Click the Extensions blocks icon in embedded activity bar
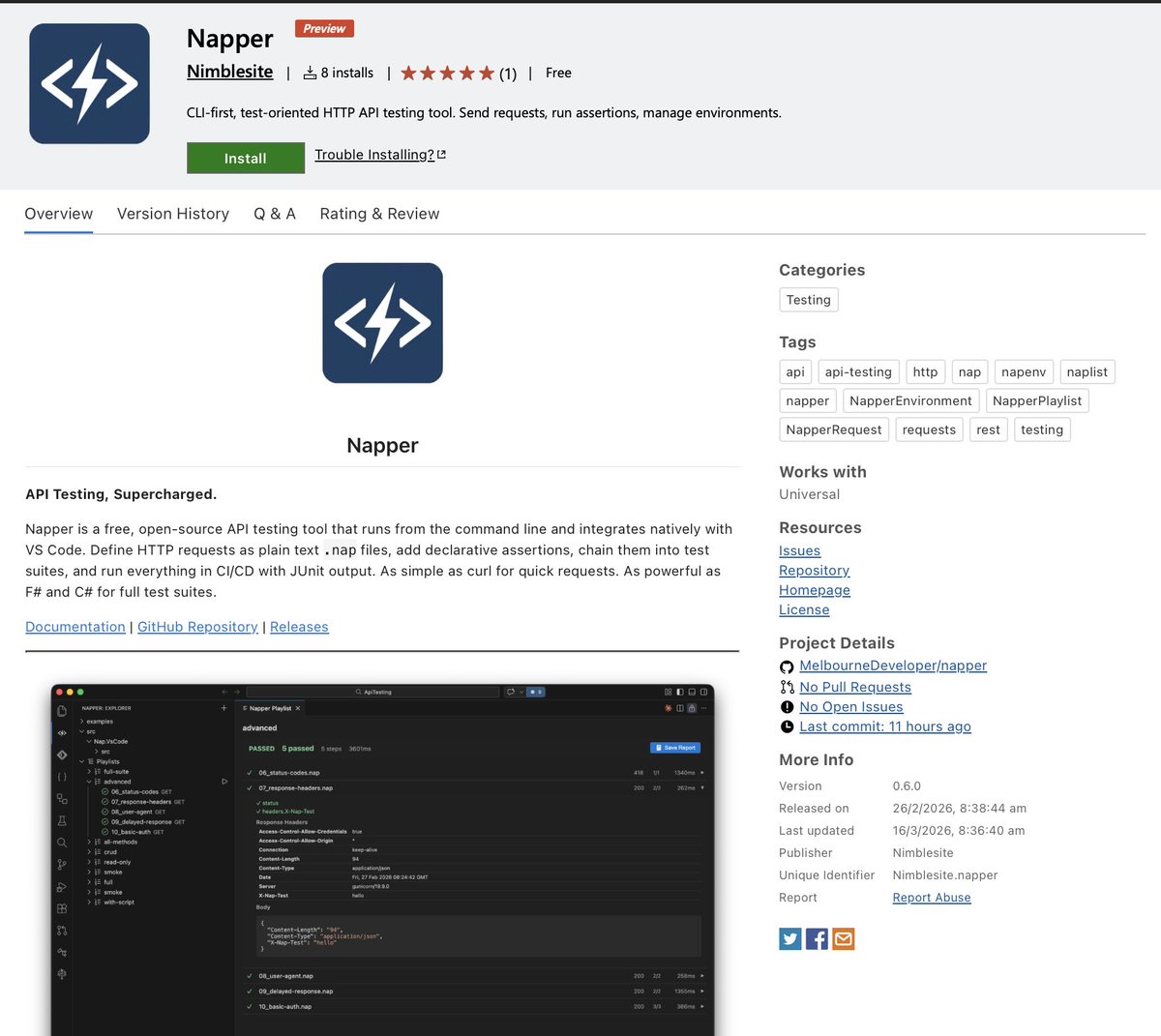 (62, 908)
